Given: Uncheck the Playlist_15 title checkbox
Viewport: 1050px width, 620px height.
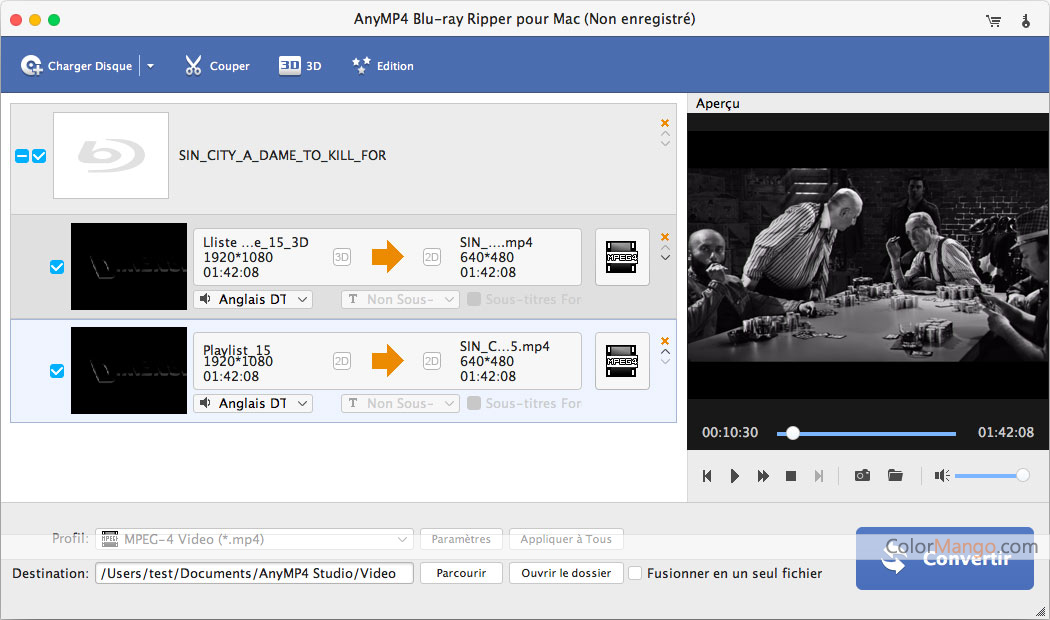Looking at the screenshot, I should tap(57, 371).
